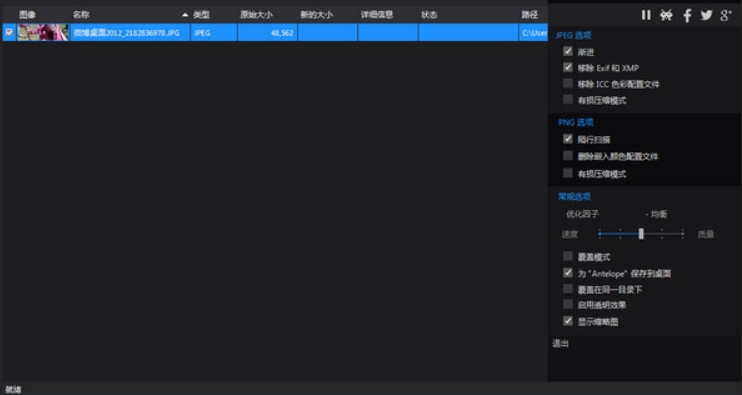Click the 质量 label beside slider

[x=706, y=234]
